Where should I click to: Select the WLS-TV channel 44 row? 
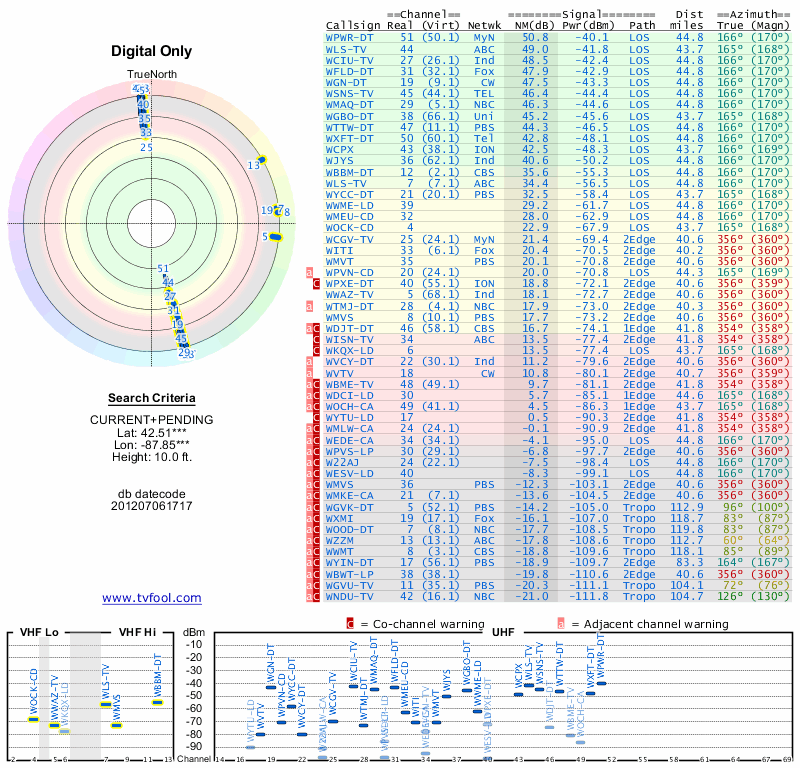(x=557, y=49)
